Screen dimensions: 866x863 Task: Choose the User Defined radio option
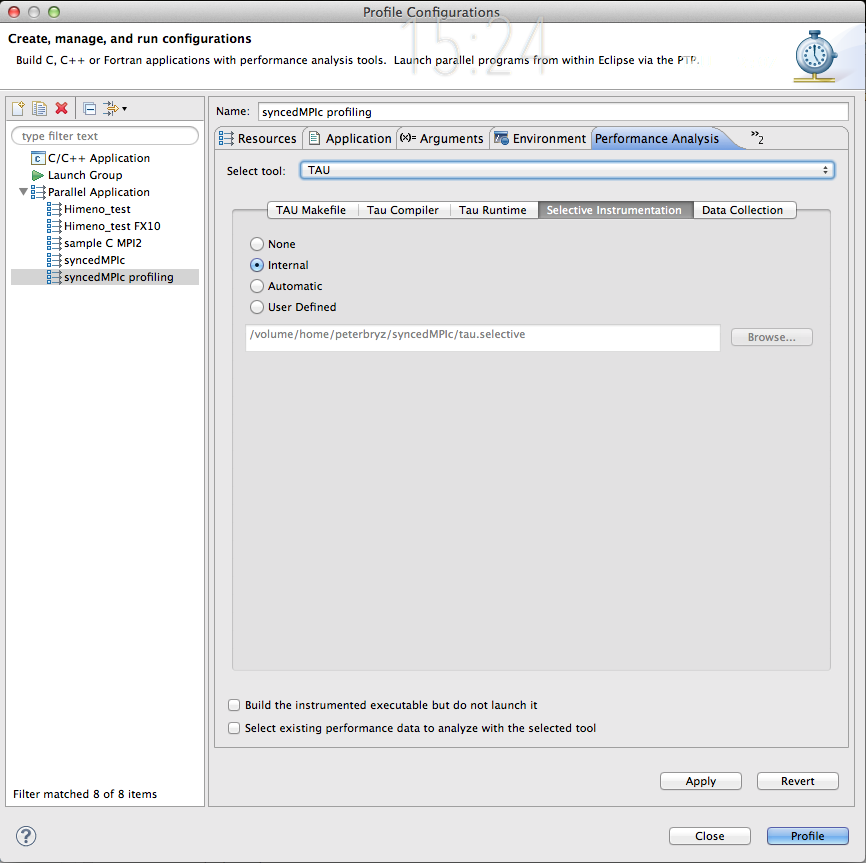coord(257,307)
